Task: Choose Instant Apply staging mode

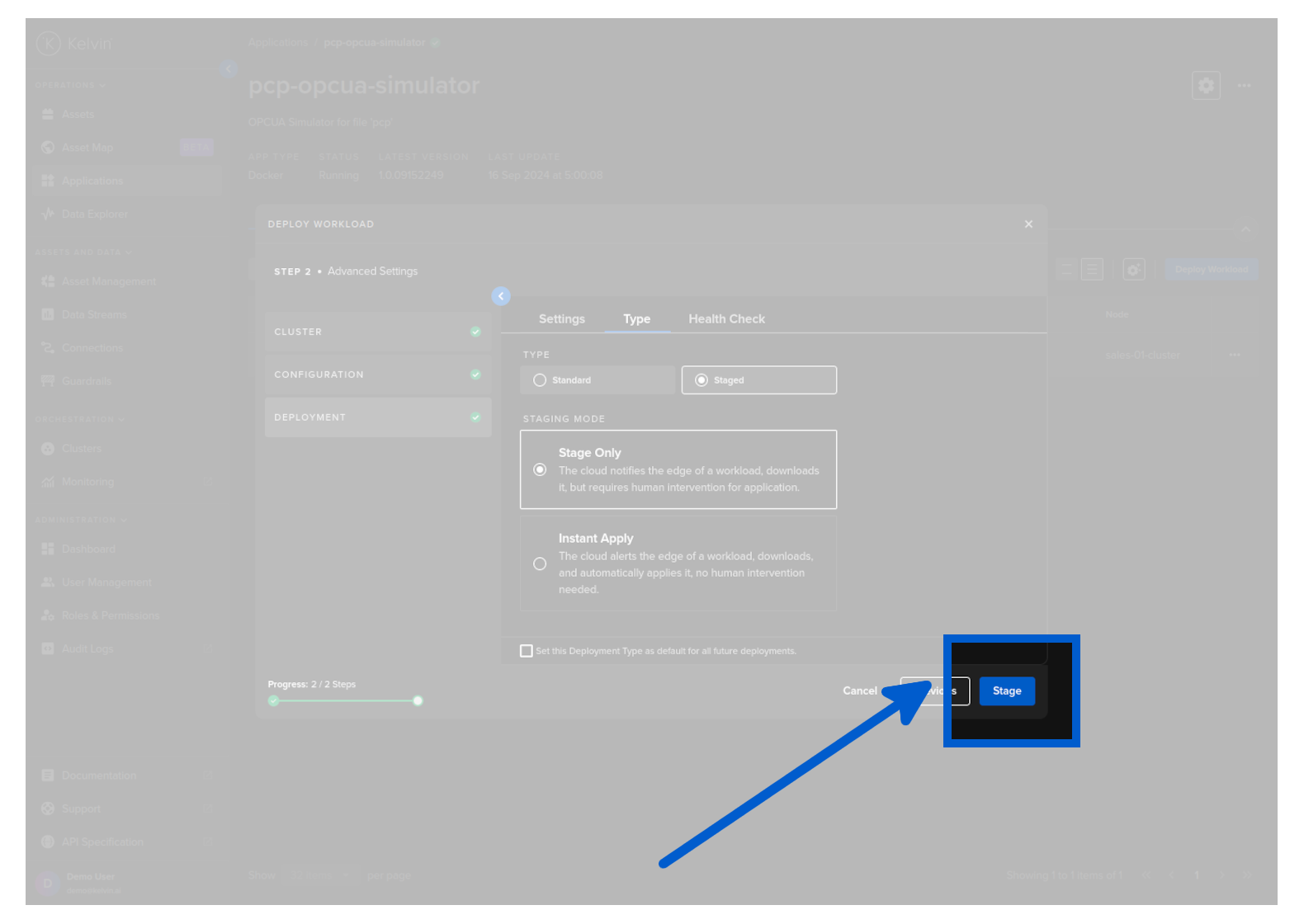Action: [540, 564]
